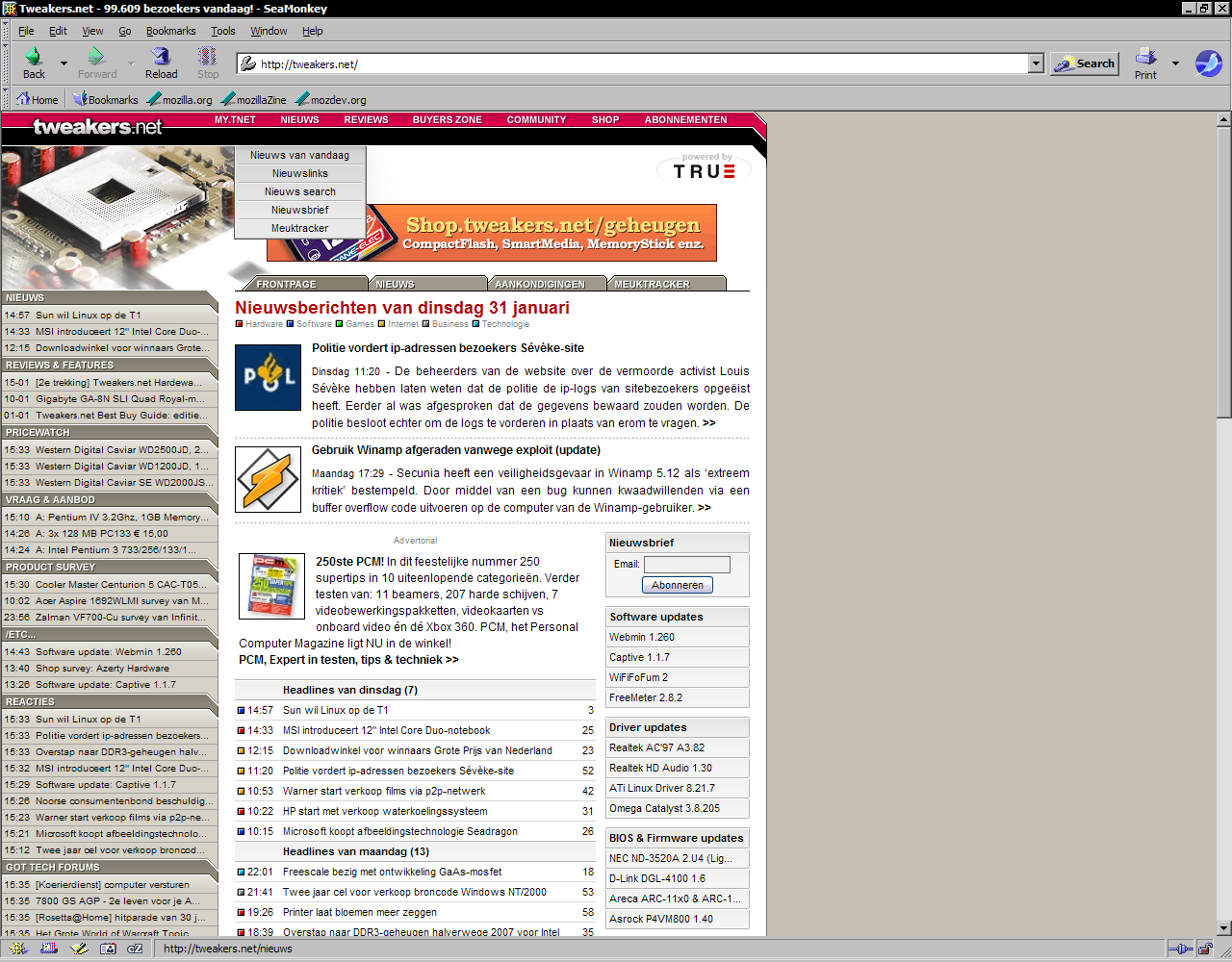Click COMMUNITY in the navigation bar

(x=536, y=120)
